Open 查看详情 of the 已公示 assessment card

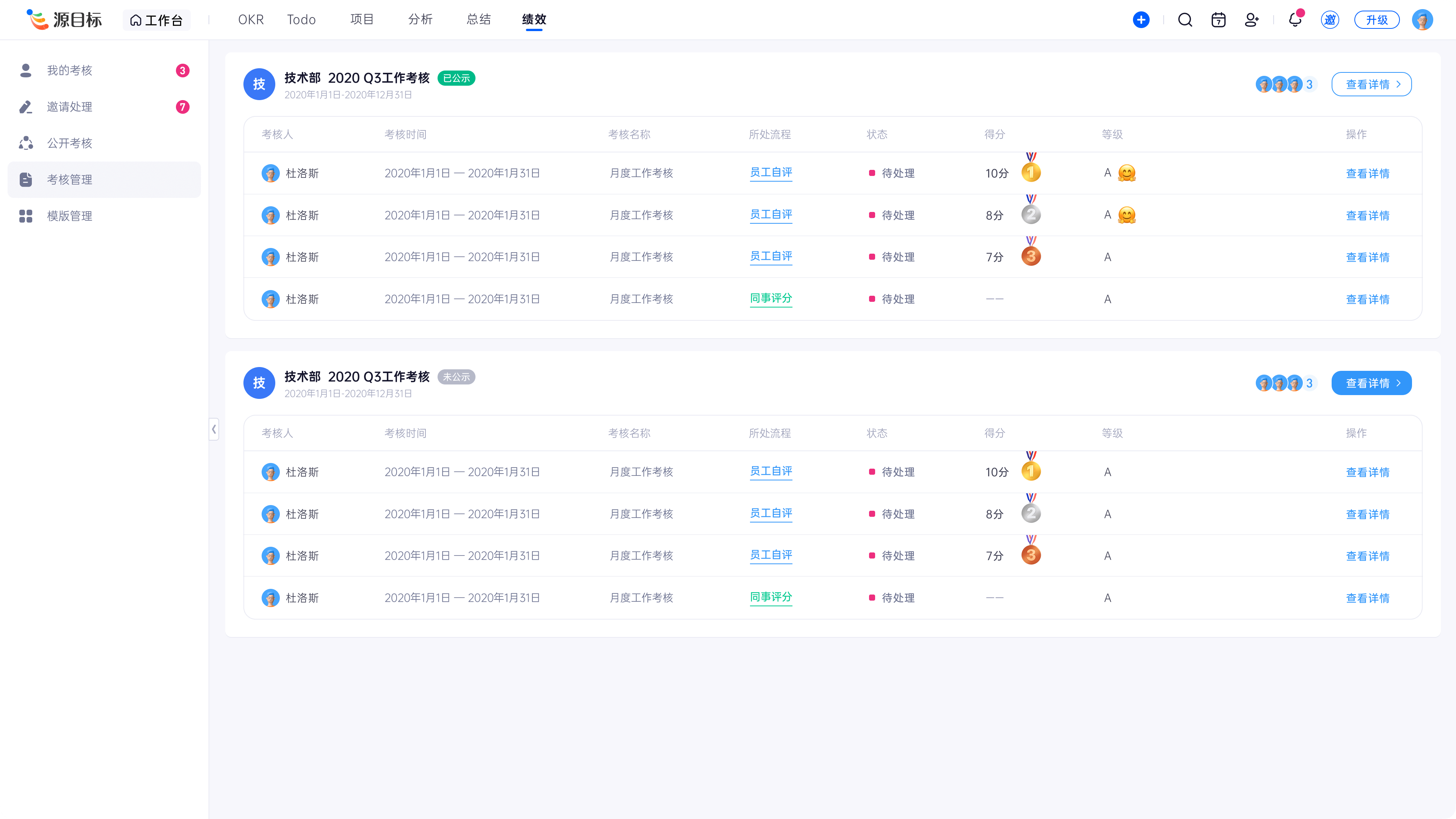[1371, 84]
